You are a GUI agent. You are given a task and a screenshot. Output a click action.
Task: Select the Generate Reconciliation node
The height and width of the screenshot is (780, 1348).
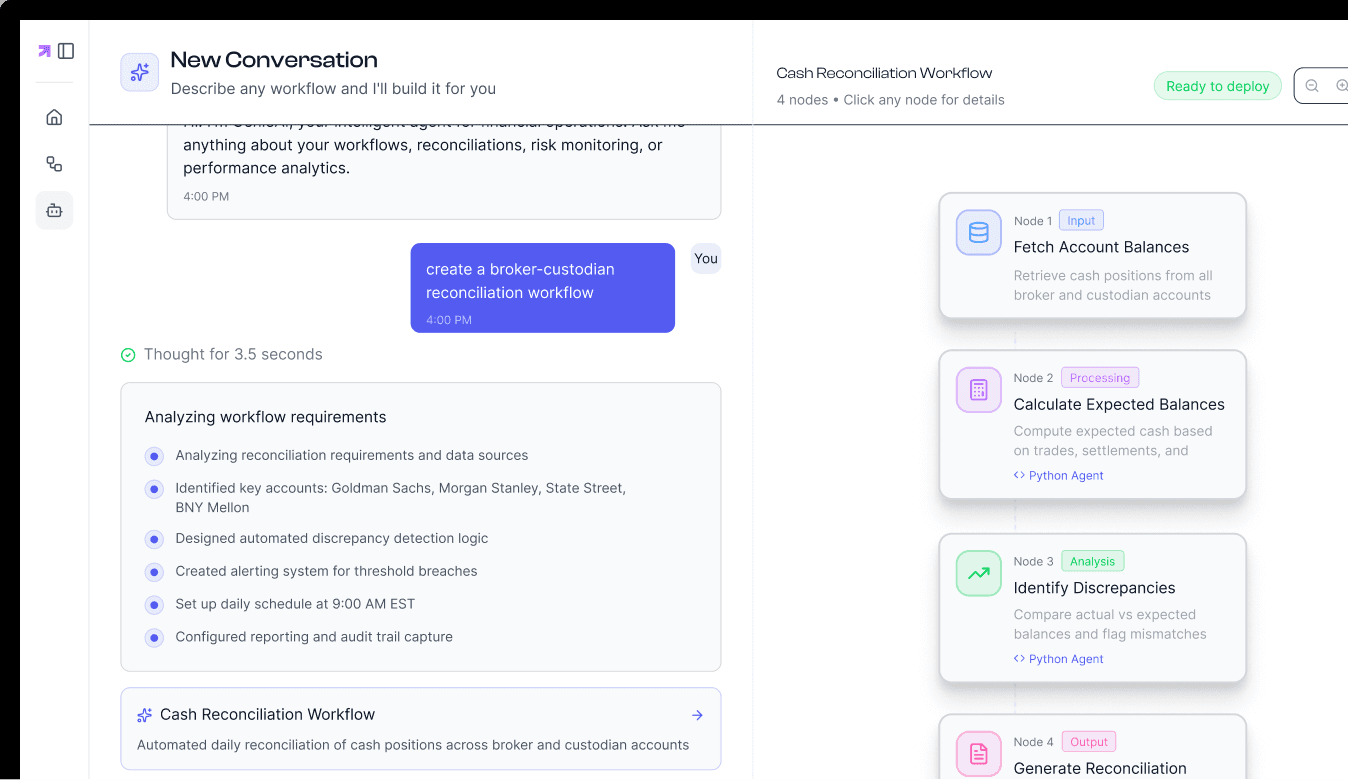pyautogui.click(x=1093, y=747)
